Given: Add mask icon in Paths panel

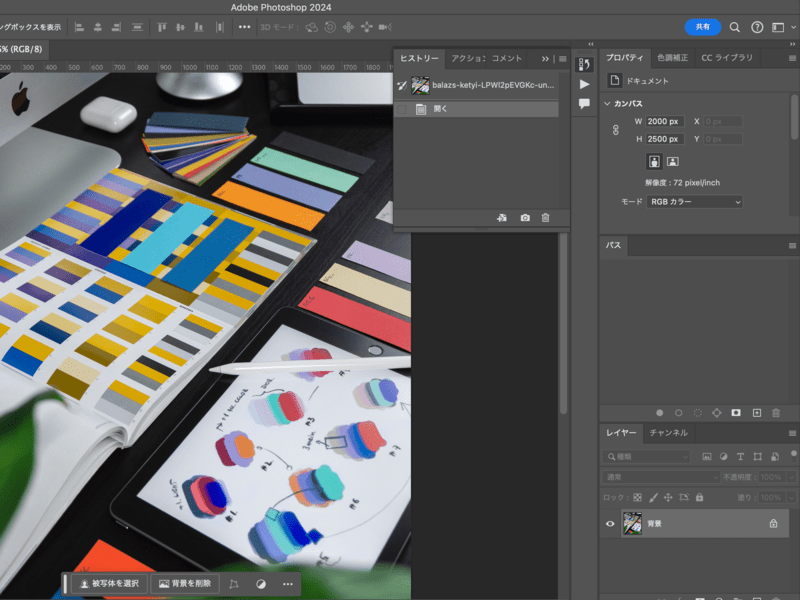Looking at the screenshot, I should tap(736, 412).
